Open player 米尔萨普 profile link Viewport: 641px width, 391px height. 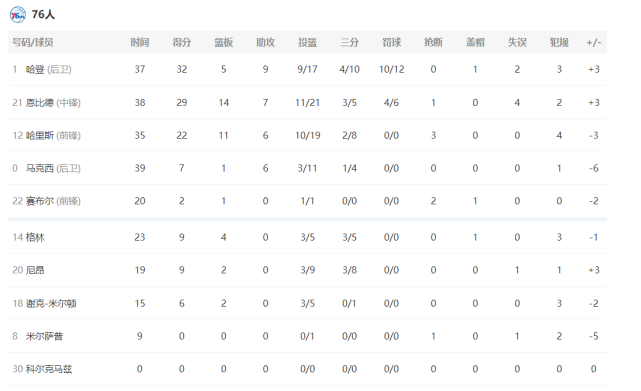point(44,336)
